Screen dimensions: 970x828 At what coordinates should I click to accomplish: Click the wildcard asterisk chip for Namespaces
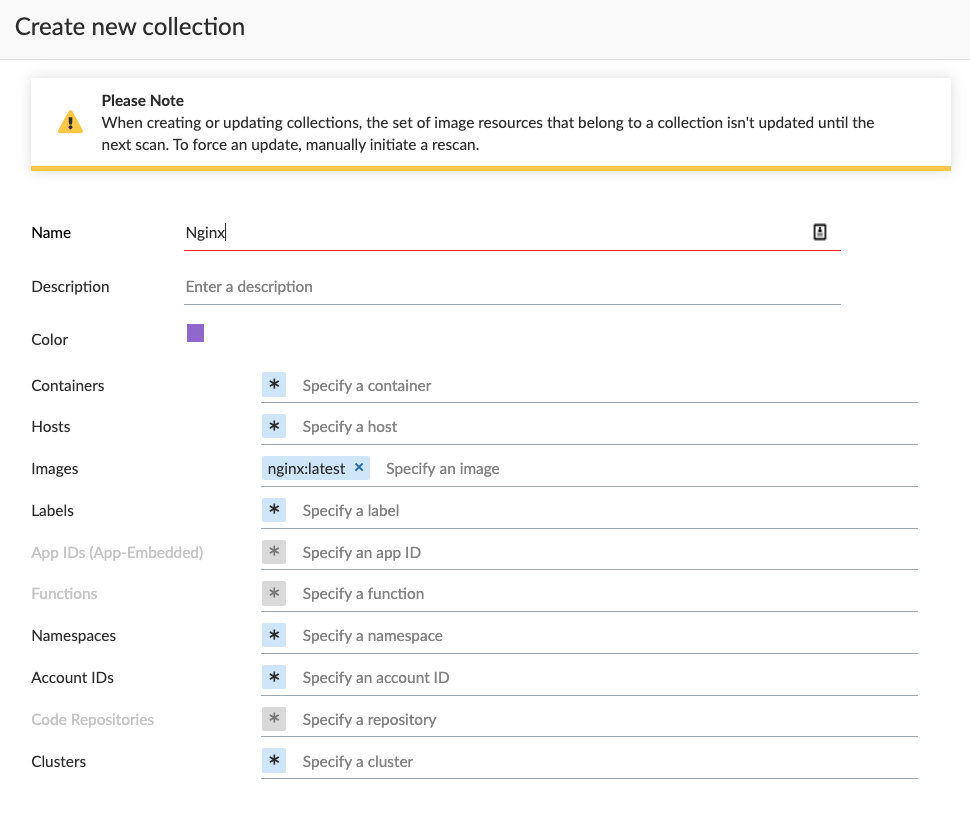click(274, 635)
